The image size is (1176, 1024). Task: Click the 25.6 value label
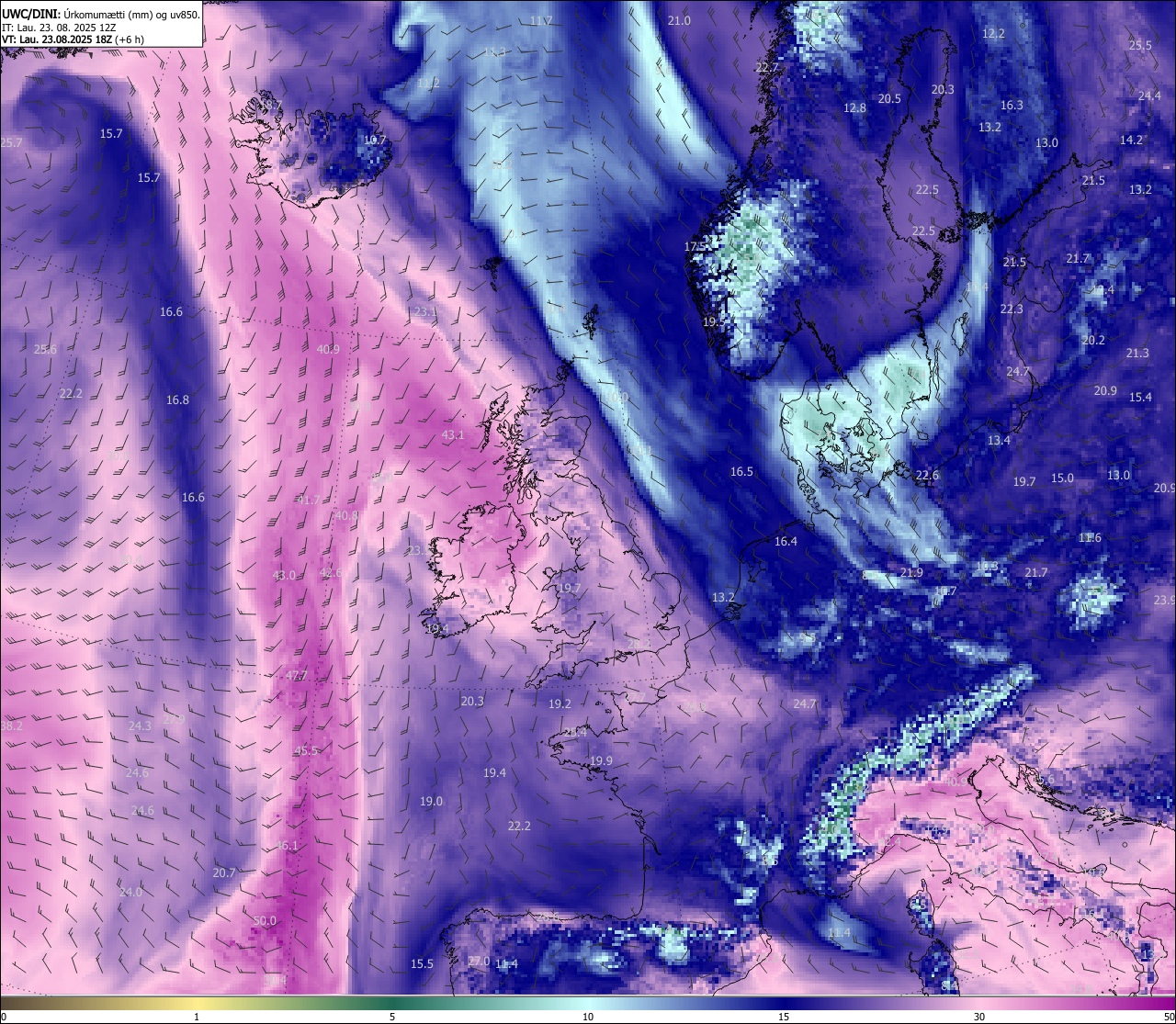tap(45, 349)
